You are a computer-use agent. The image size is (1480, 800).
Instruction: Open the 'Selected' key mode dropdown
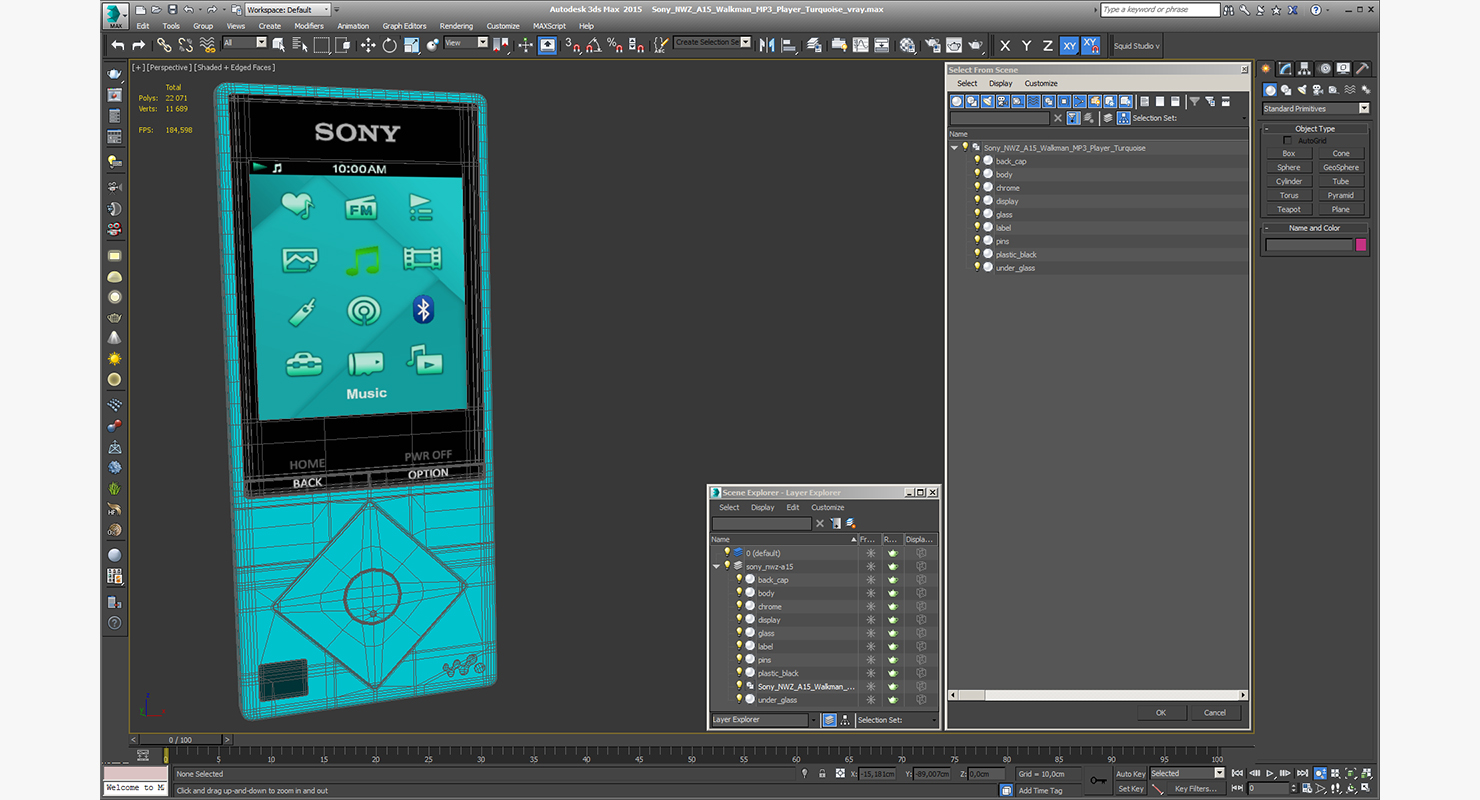pos(1187,773)
